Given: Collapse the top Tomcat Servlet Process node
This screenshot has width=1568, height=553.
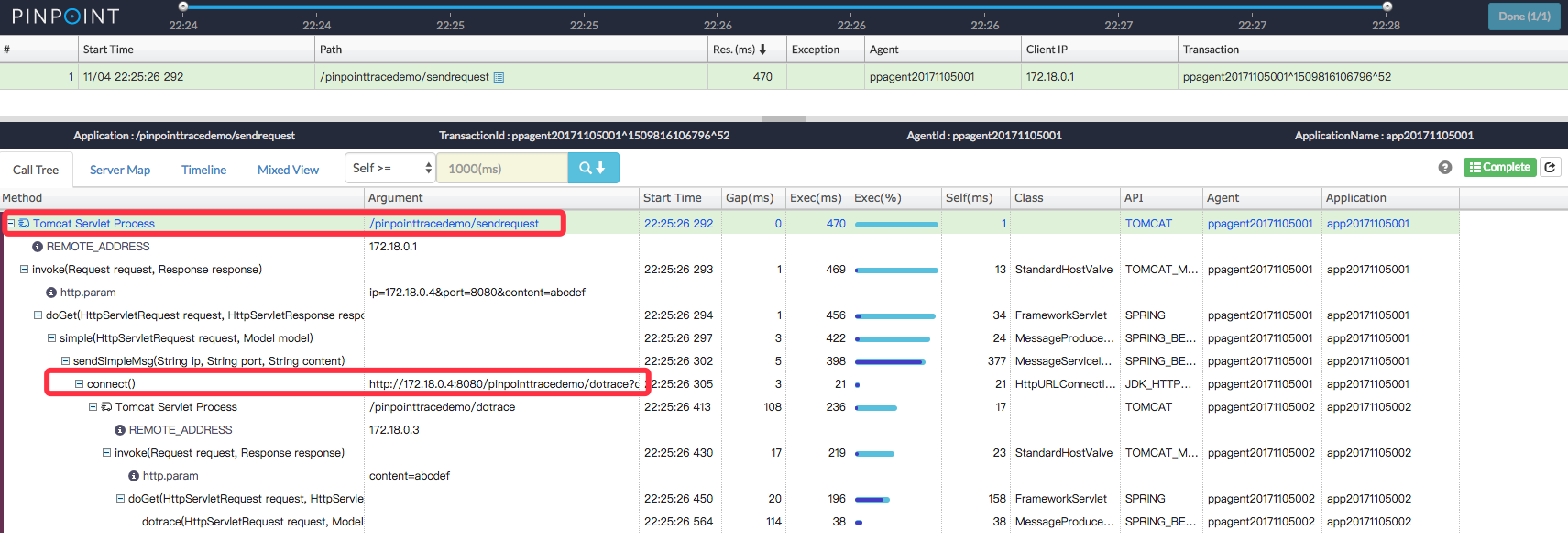Looking at the screenshot, I should tap(11, 224).
